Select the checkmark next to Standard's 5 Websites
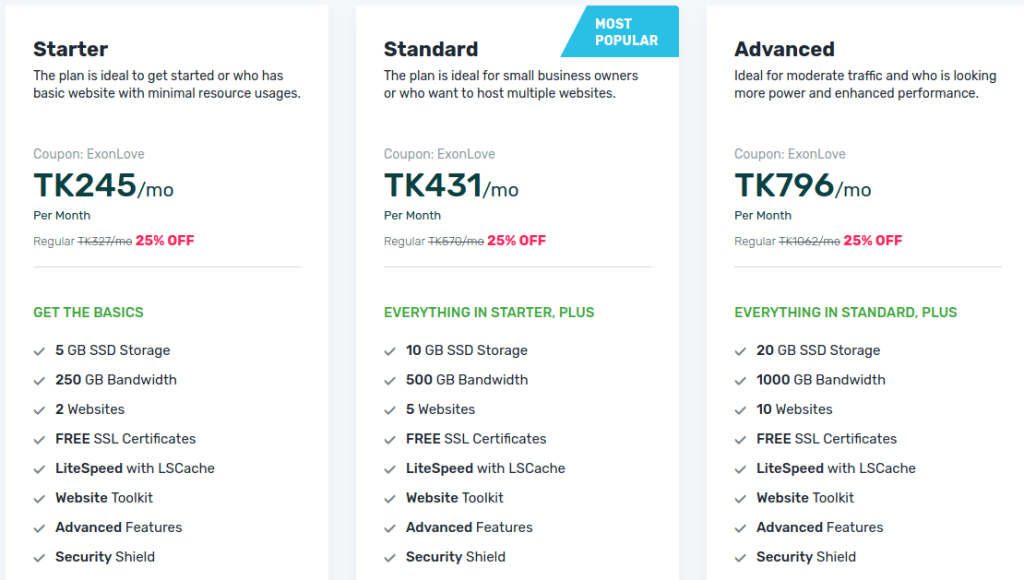 tap(390, 409)
